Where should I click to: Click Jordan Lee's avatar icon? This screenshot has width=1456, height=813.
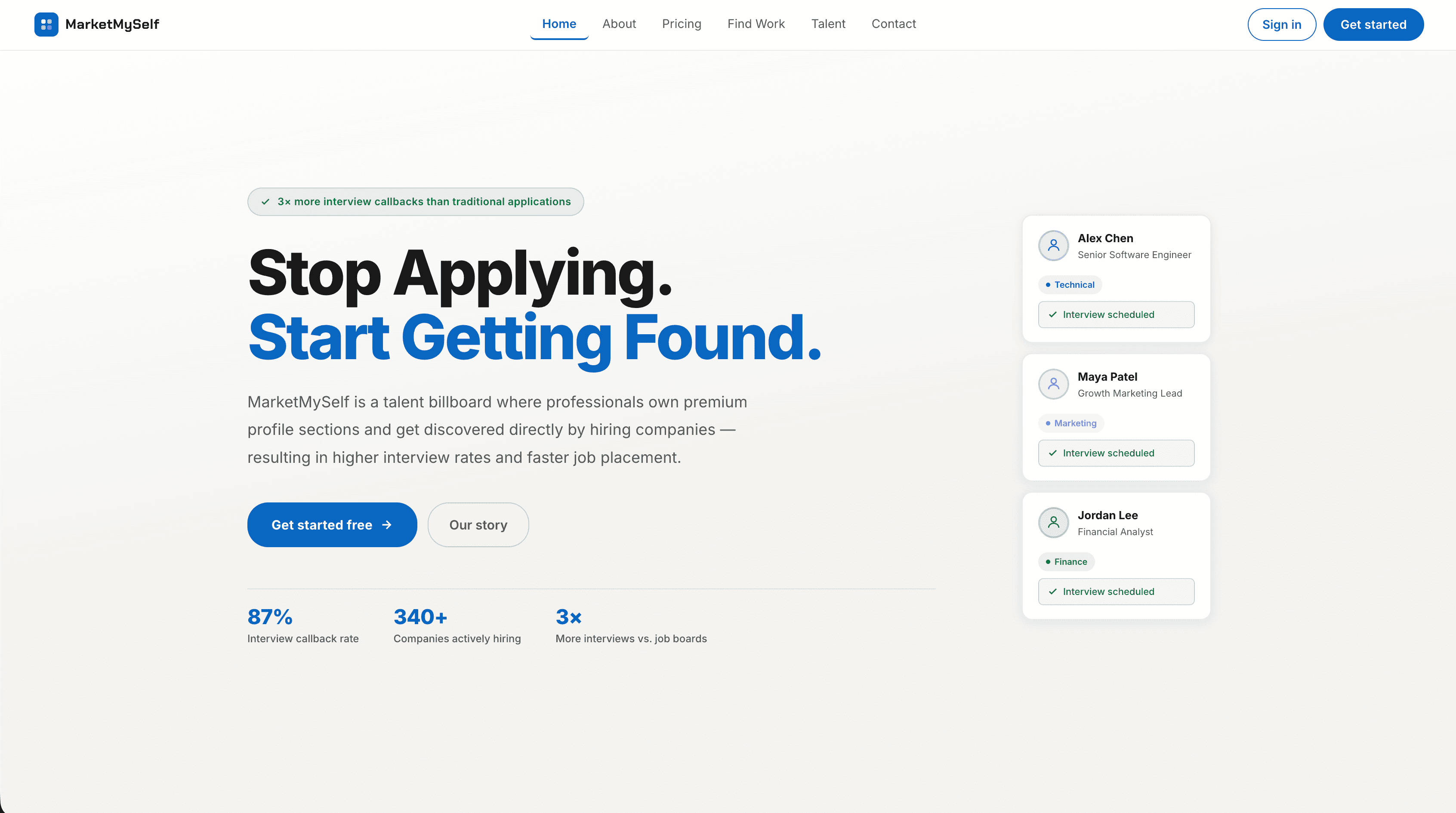1054,522
